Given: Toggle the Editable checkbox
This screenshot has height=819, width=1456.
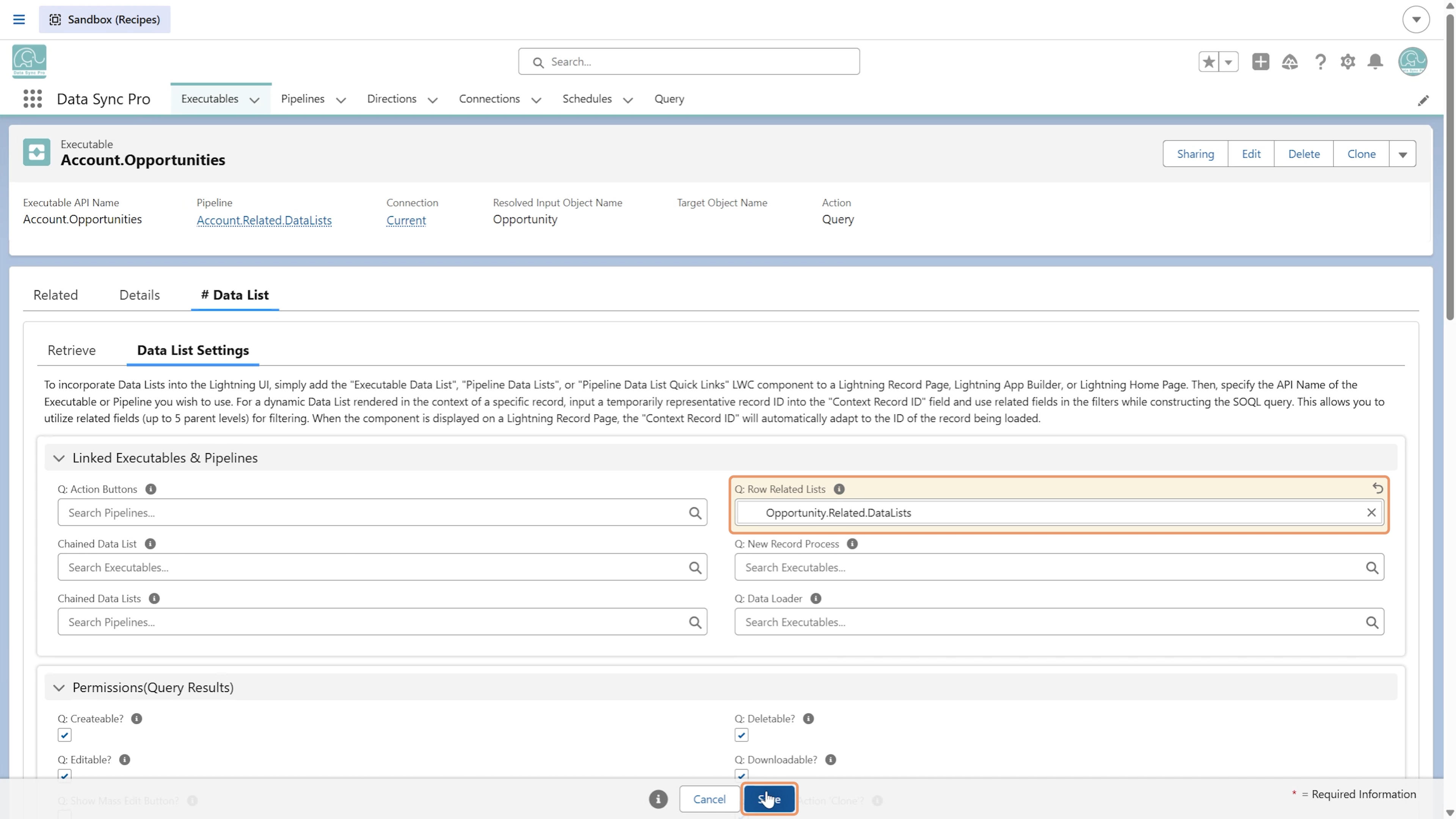Looking at the screenshot, I should [64, 775].
